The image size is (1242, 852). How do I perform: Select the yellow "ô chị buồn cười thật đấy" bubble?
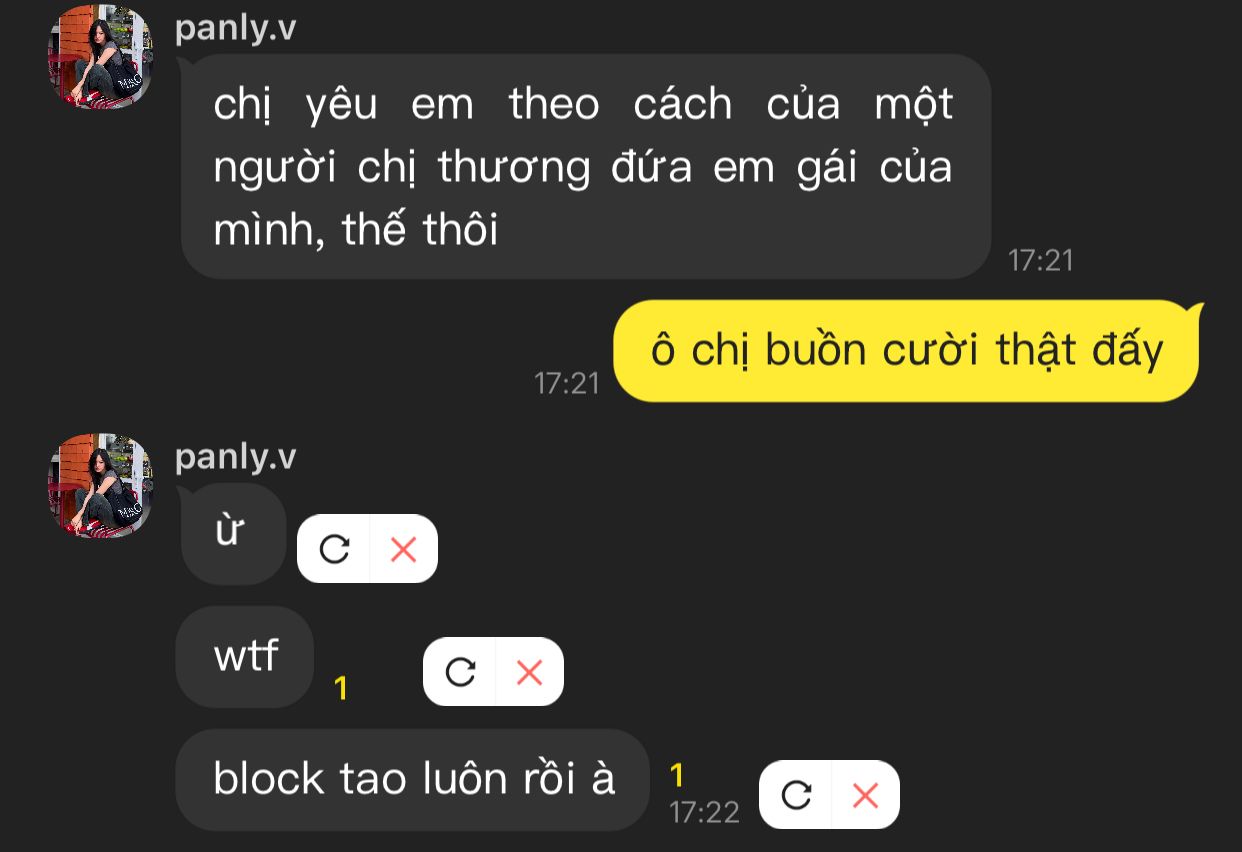(907, 351)
